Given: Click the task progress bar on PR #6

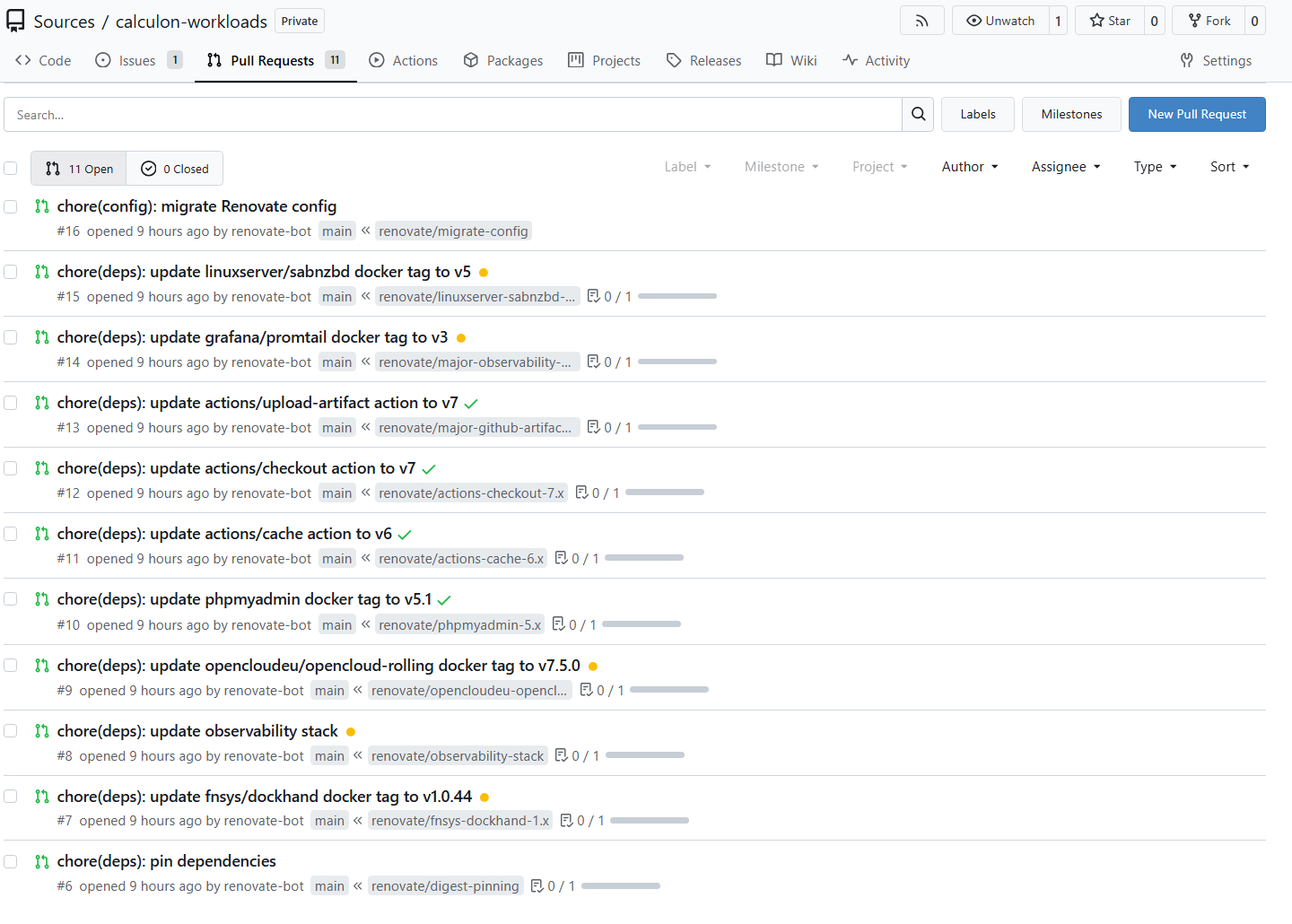Looking at the screenshot, I should coord(621,885).
